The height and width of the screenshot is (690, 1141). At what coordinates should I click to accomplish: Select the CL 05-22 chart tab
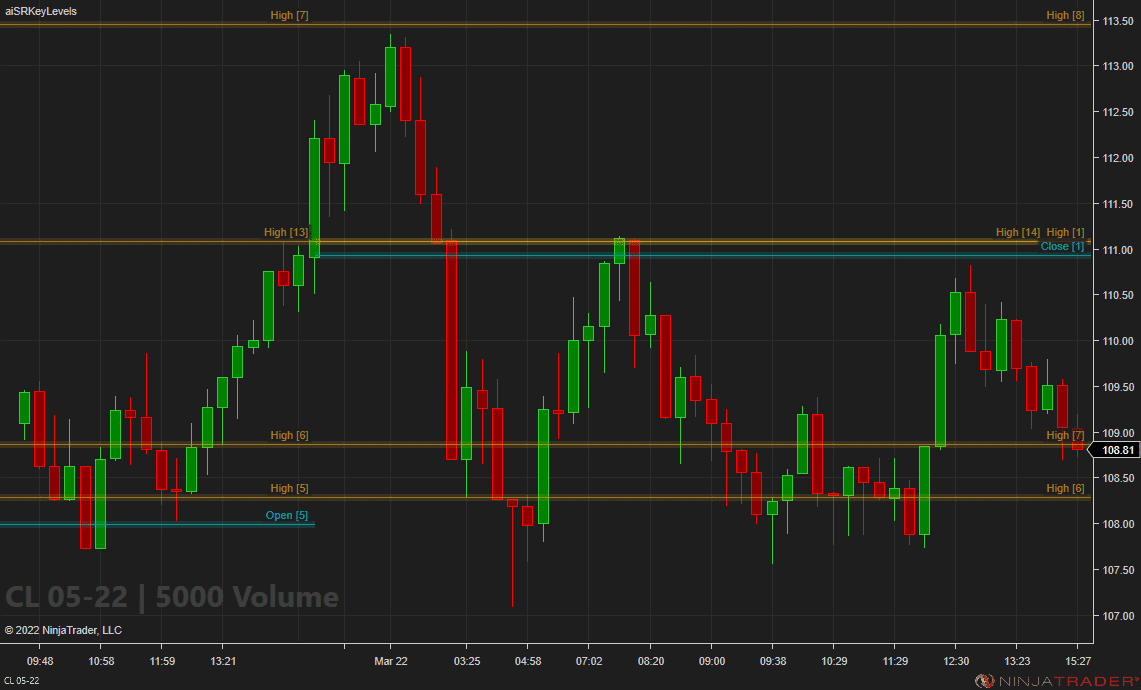[x=22, y=681]
